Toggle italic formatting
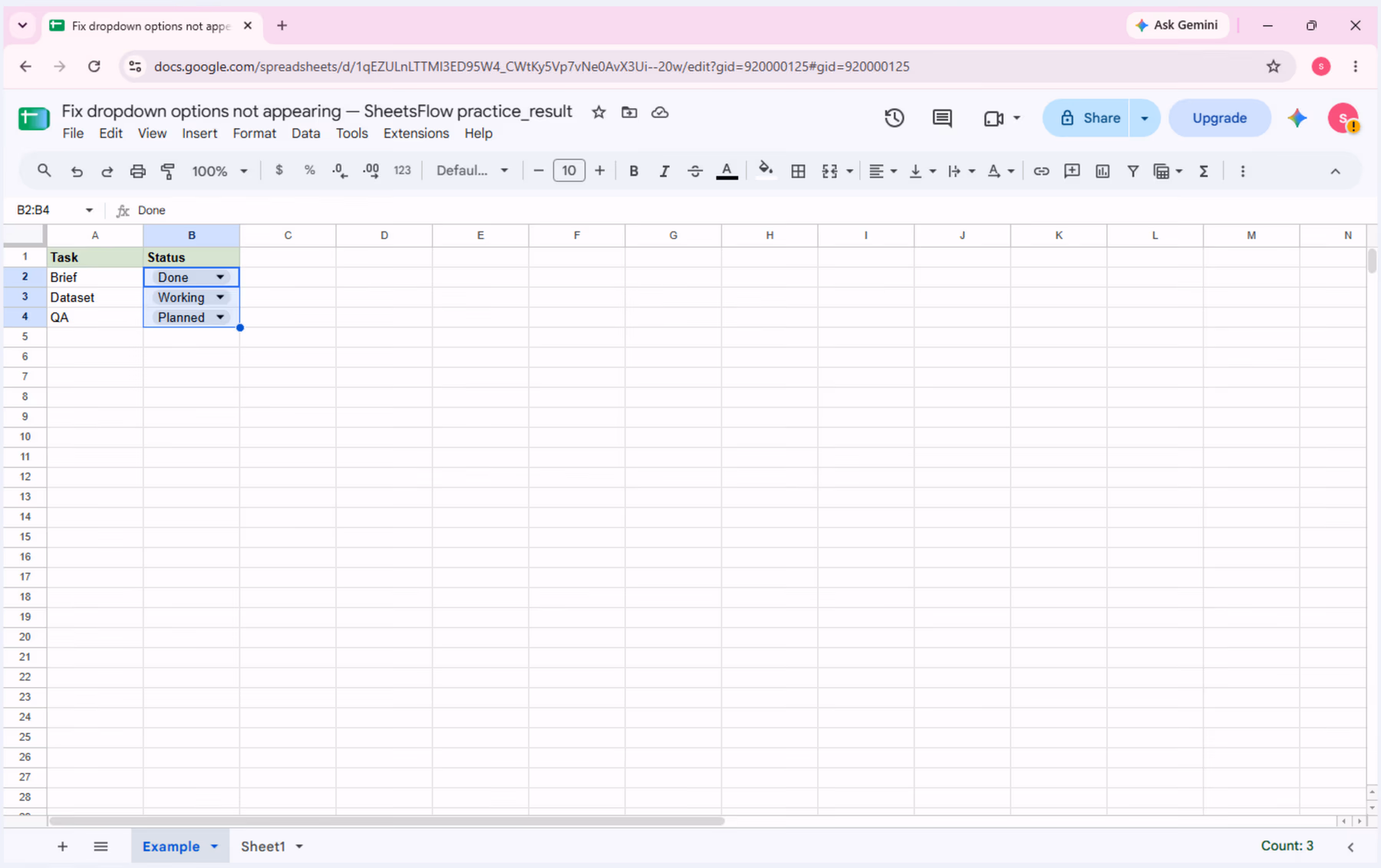1381x868 pixels. (664, 171)
